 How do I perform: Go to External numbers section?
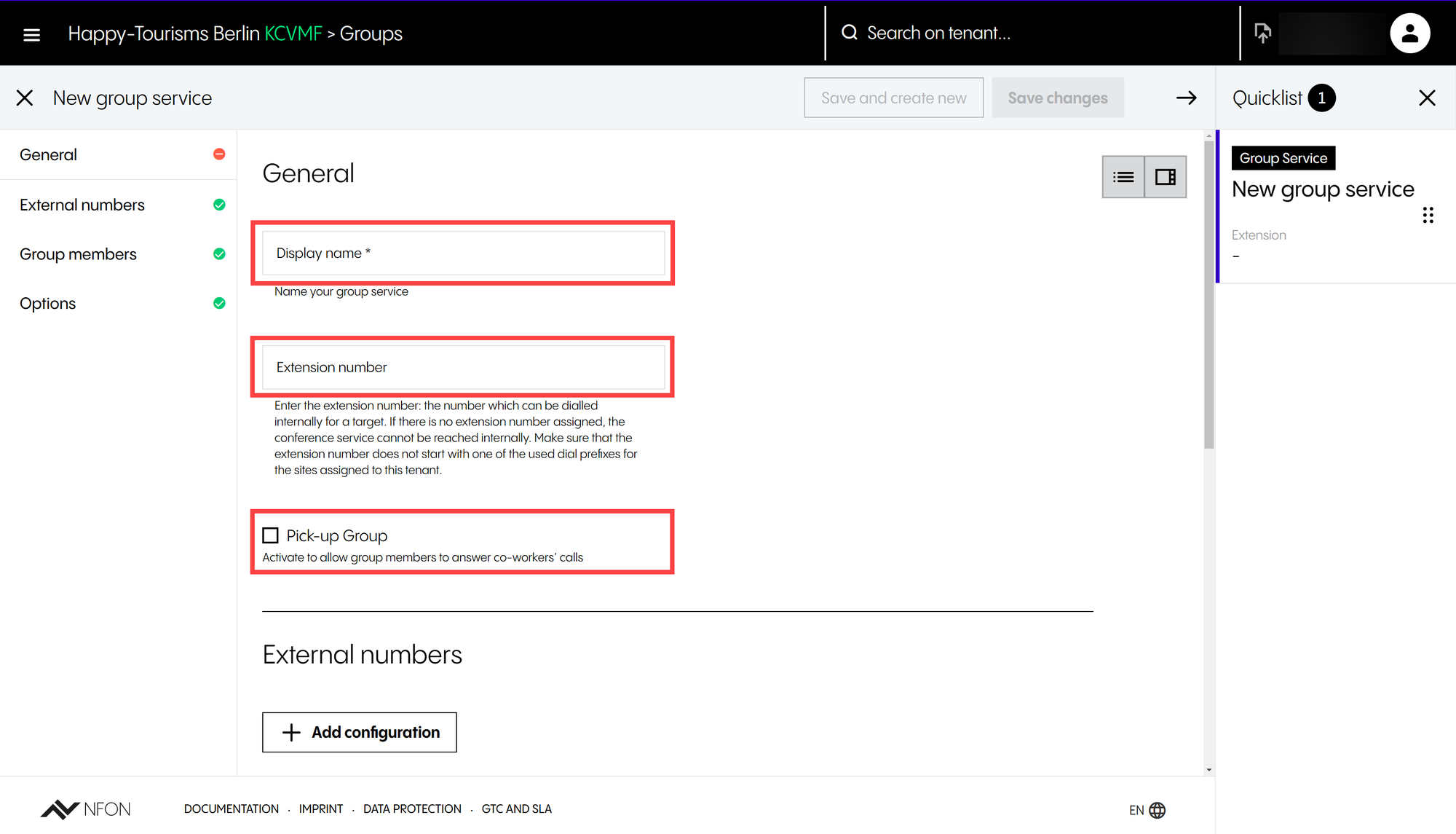82,205
